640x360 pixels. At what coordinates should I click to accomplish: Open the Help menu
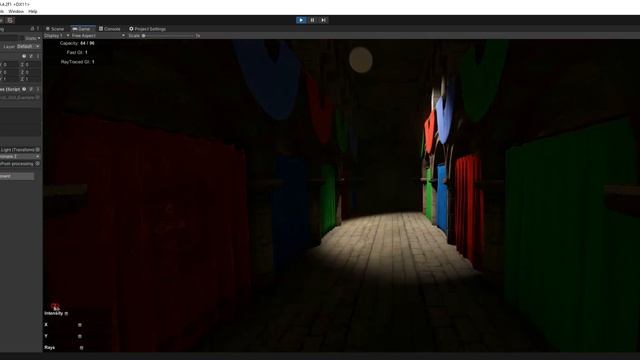pos(33,11)
